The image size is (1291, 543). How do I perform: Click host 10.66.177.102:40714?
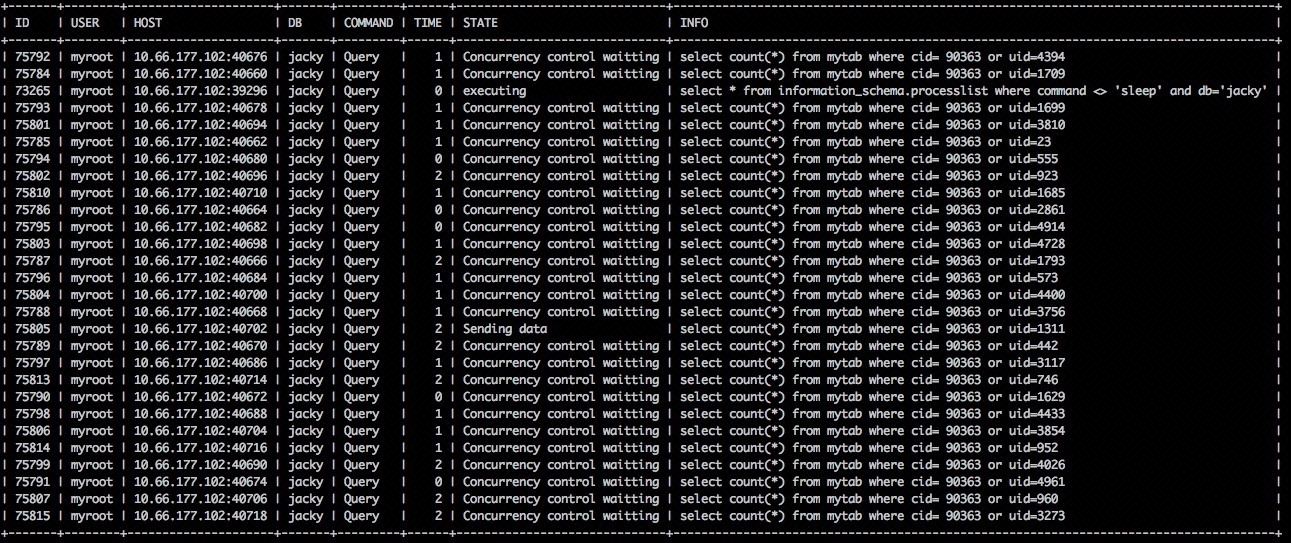click(201, 380)
